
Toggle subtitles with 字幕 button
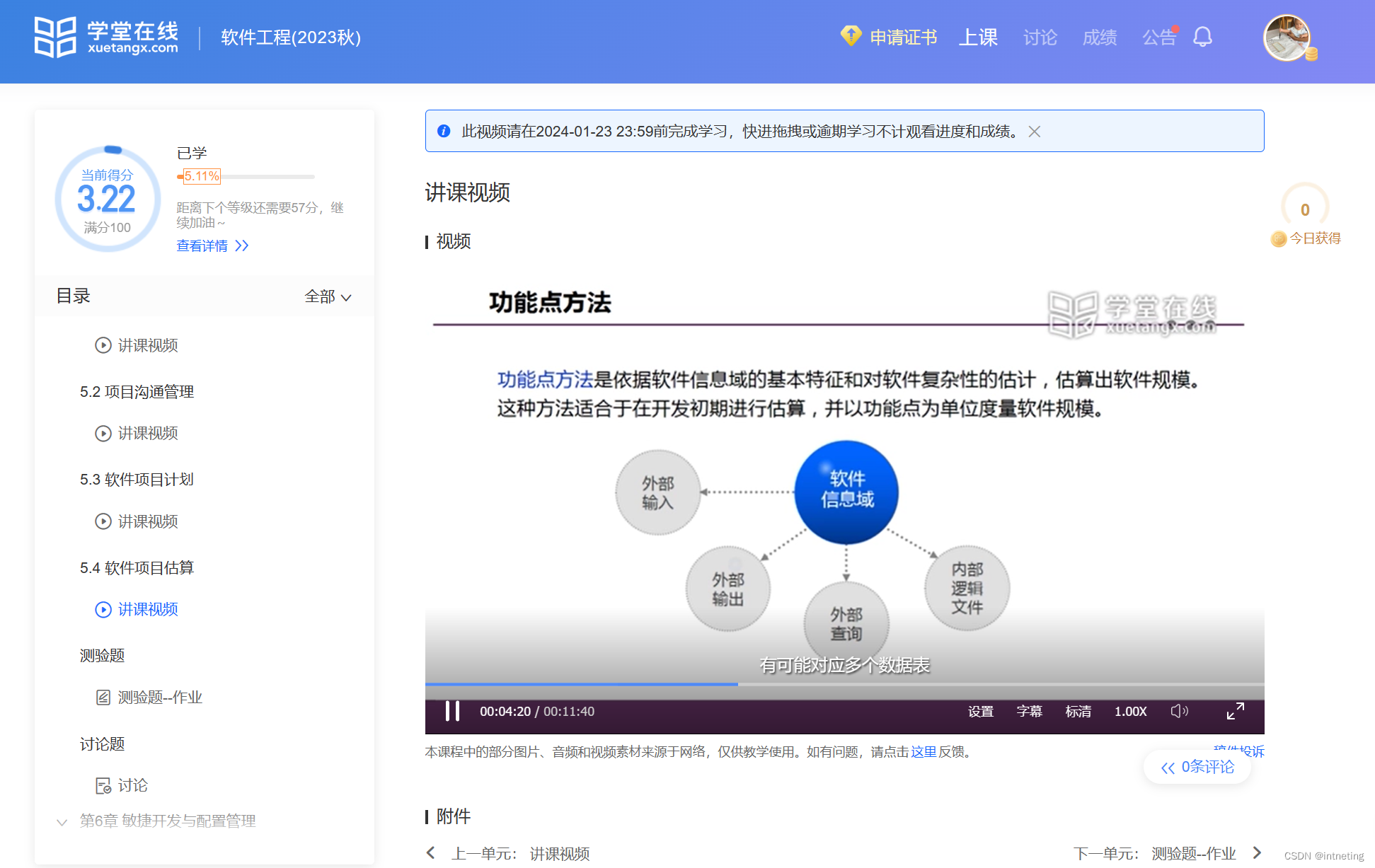click(1029, 711)
